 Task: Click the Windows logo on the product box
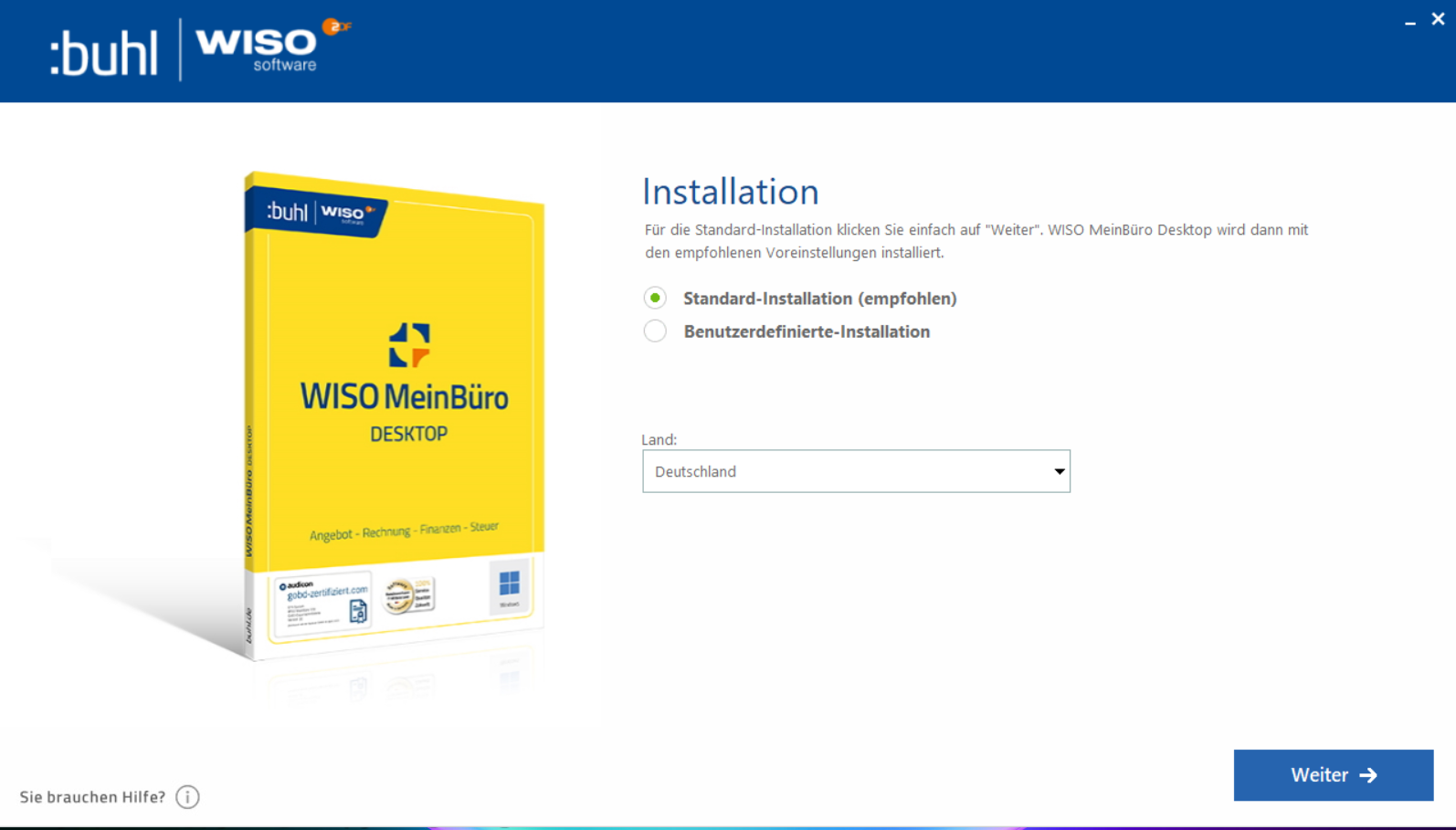(x=509, y=584)
